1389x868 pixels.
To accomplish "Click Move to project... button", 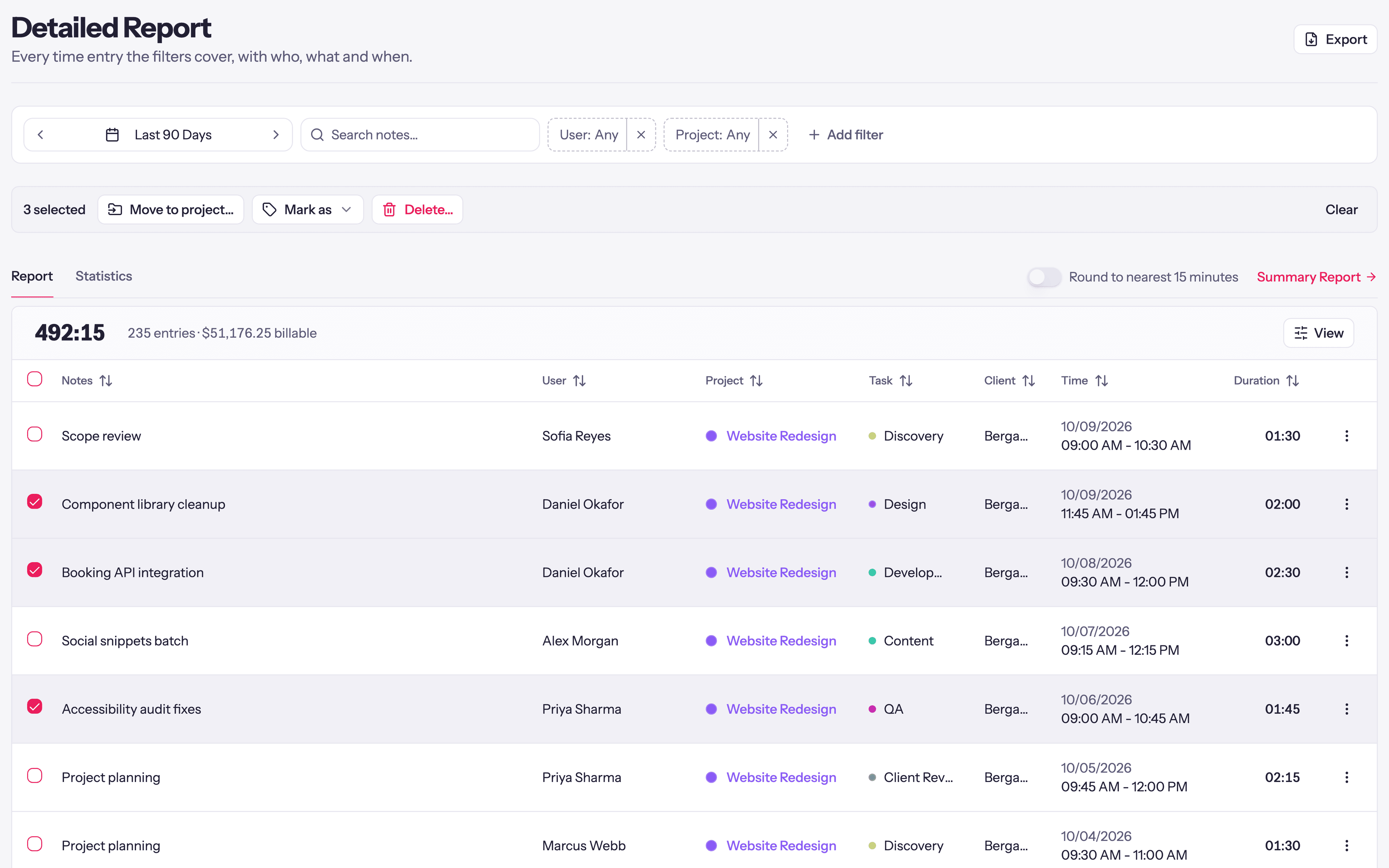I will point(171,210).
